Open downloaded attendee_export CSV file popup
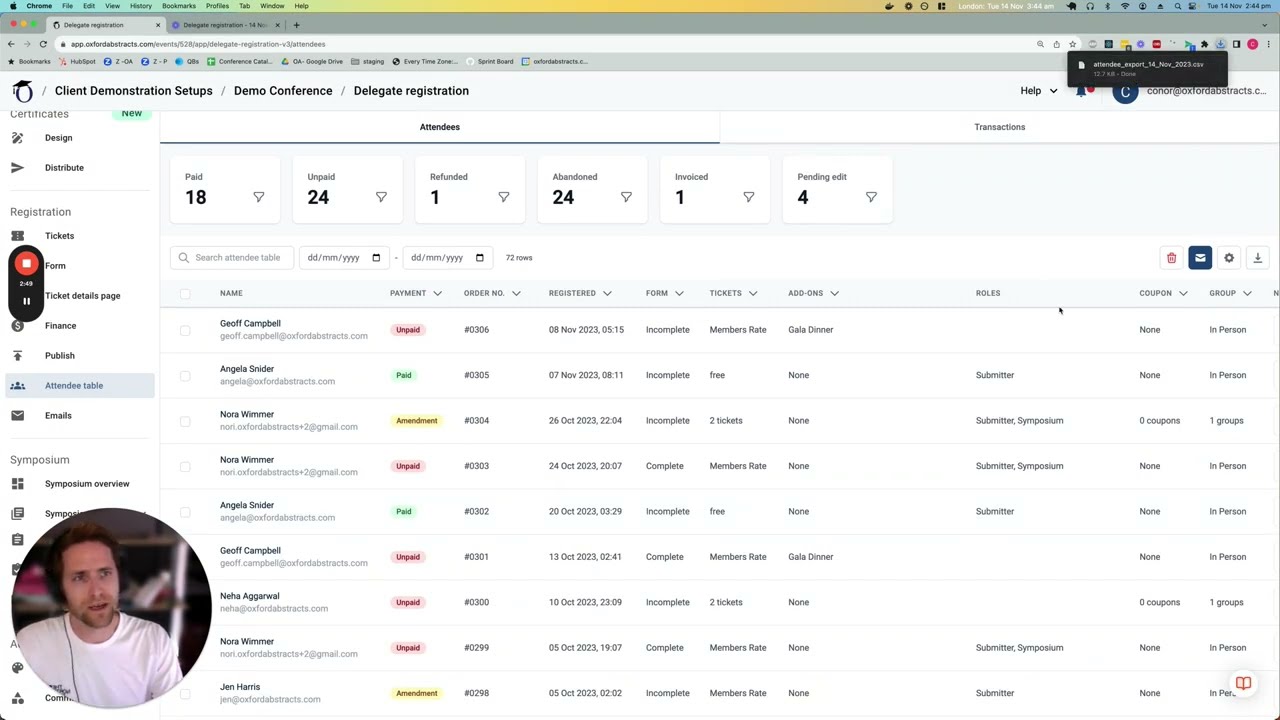 coord(1147,68)
